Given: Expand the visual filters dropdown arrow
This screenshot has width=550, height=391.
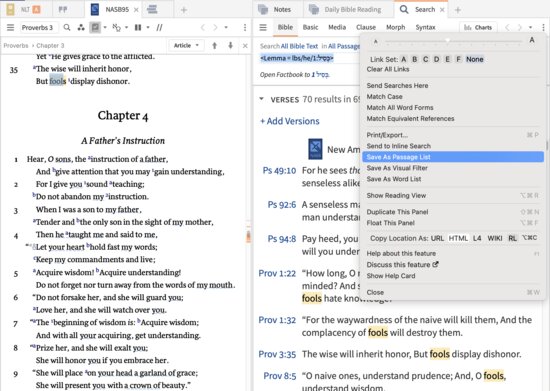Looking at the screenshot, I should click(x=105, y=27).
